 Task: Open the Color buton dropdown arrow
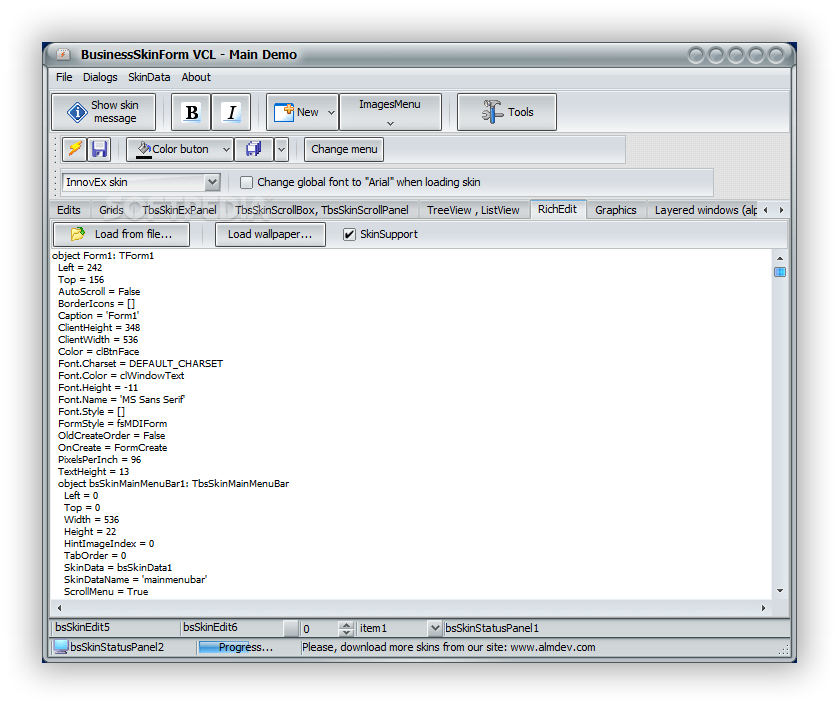click(x=226, y=149)
